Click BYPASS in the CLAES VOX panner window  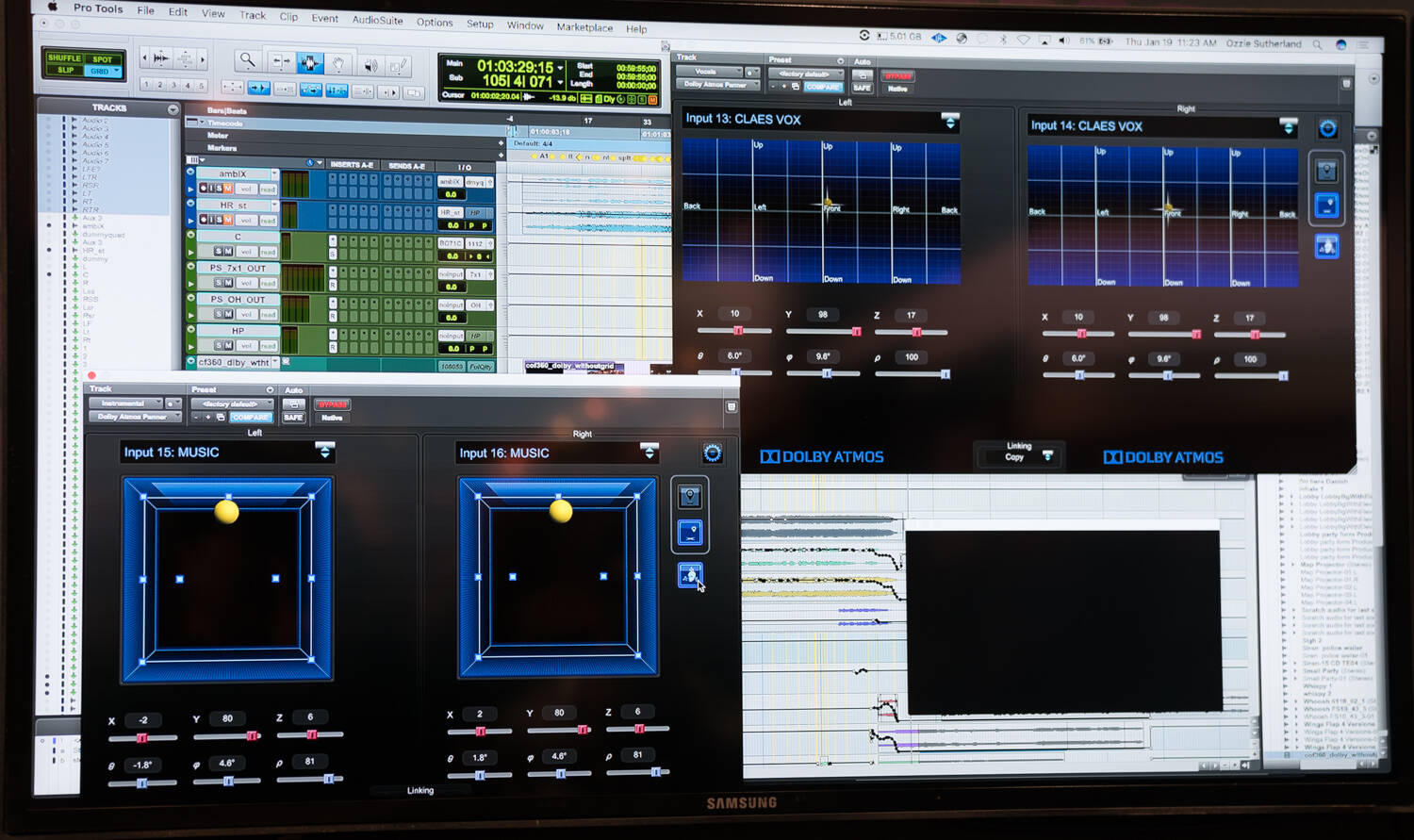click(x=897, y=75)
